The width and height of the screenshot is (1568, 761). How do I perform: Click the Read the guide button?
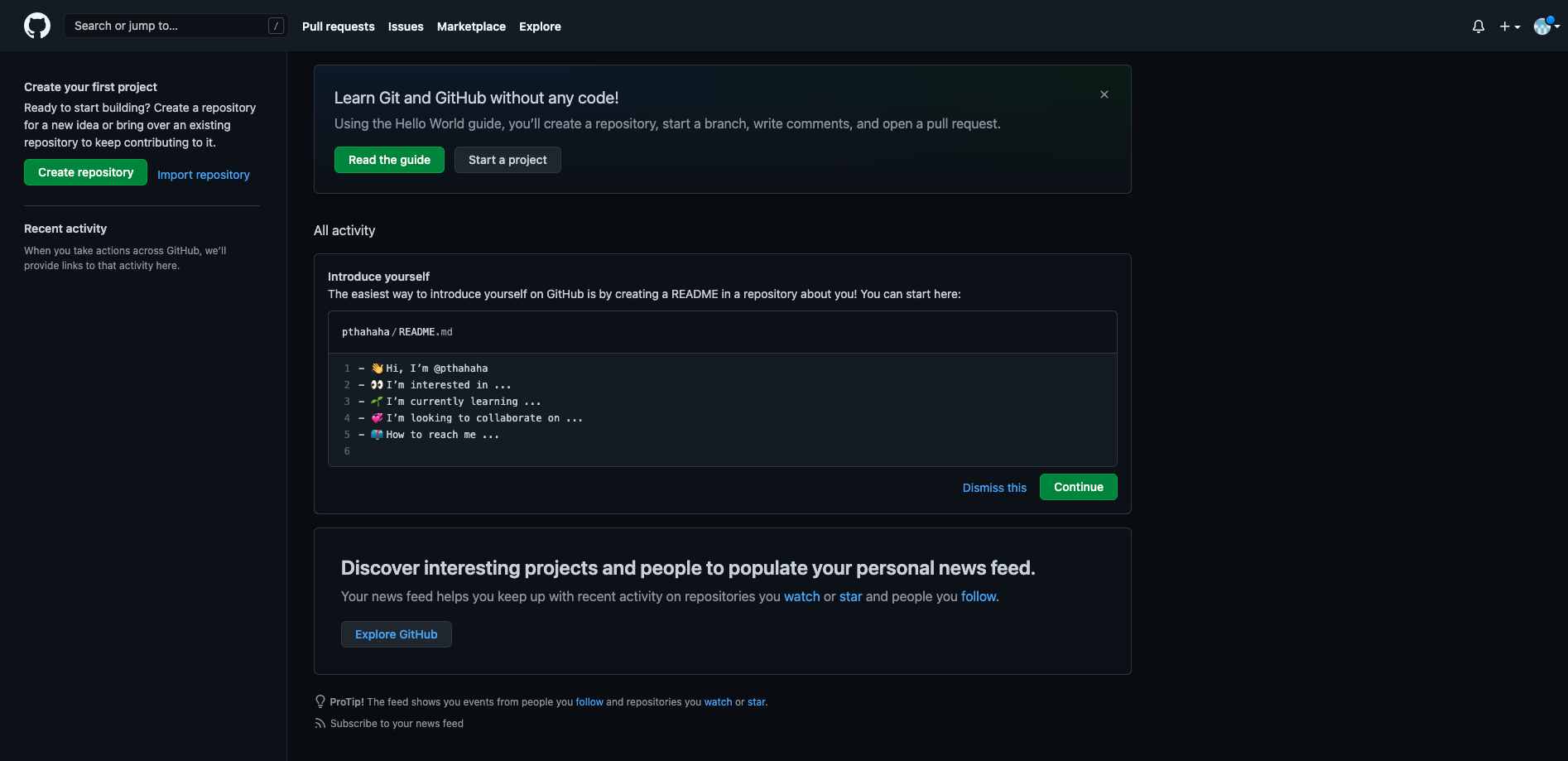point(389,160)
